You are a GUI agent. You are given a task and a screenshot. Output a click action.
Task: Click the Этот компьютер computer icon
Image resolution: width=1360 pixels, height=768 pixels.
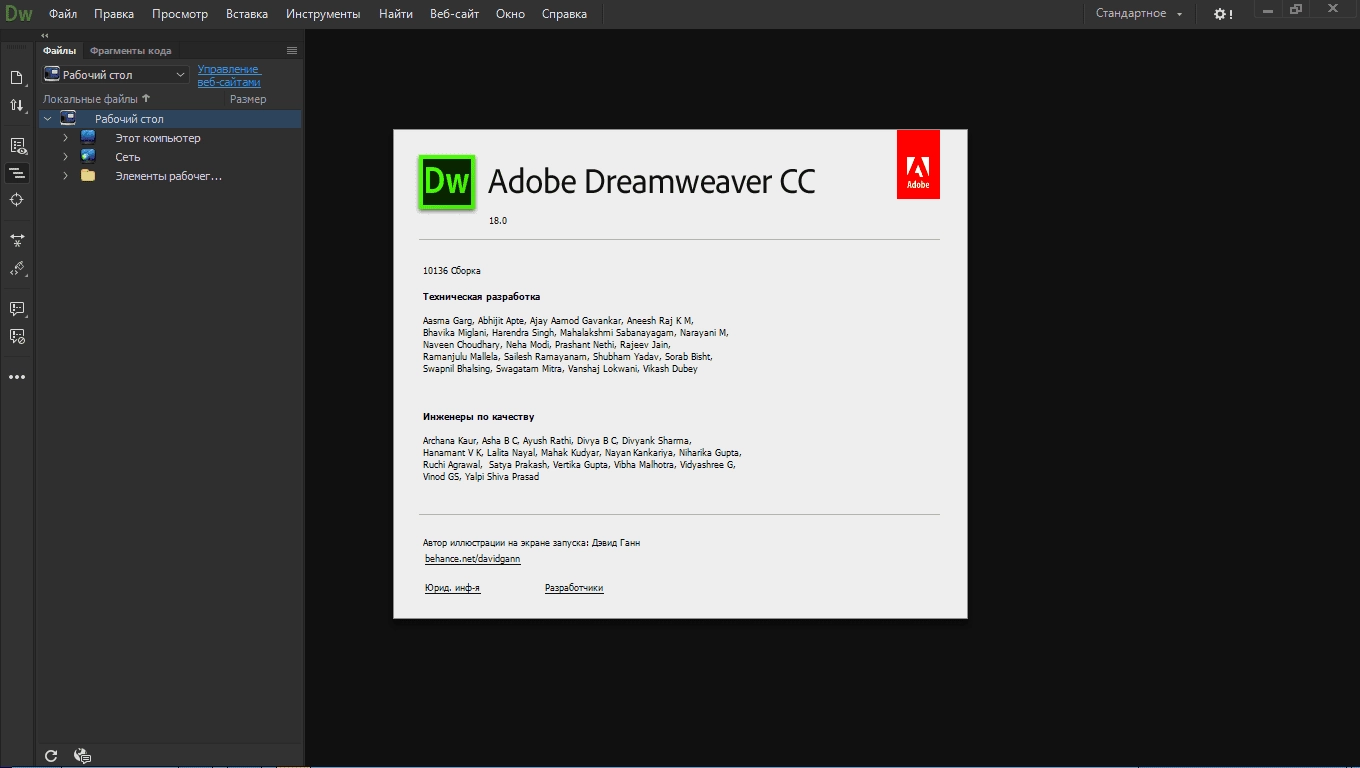pyautogui.click(x=88, y=137)
